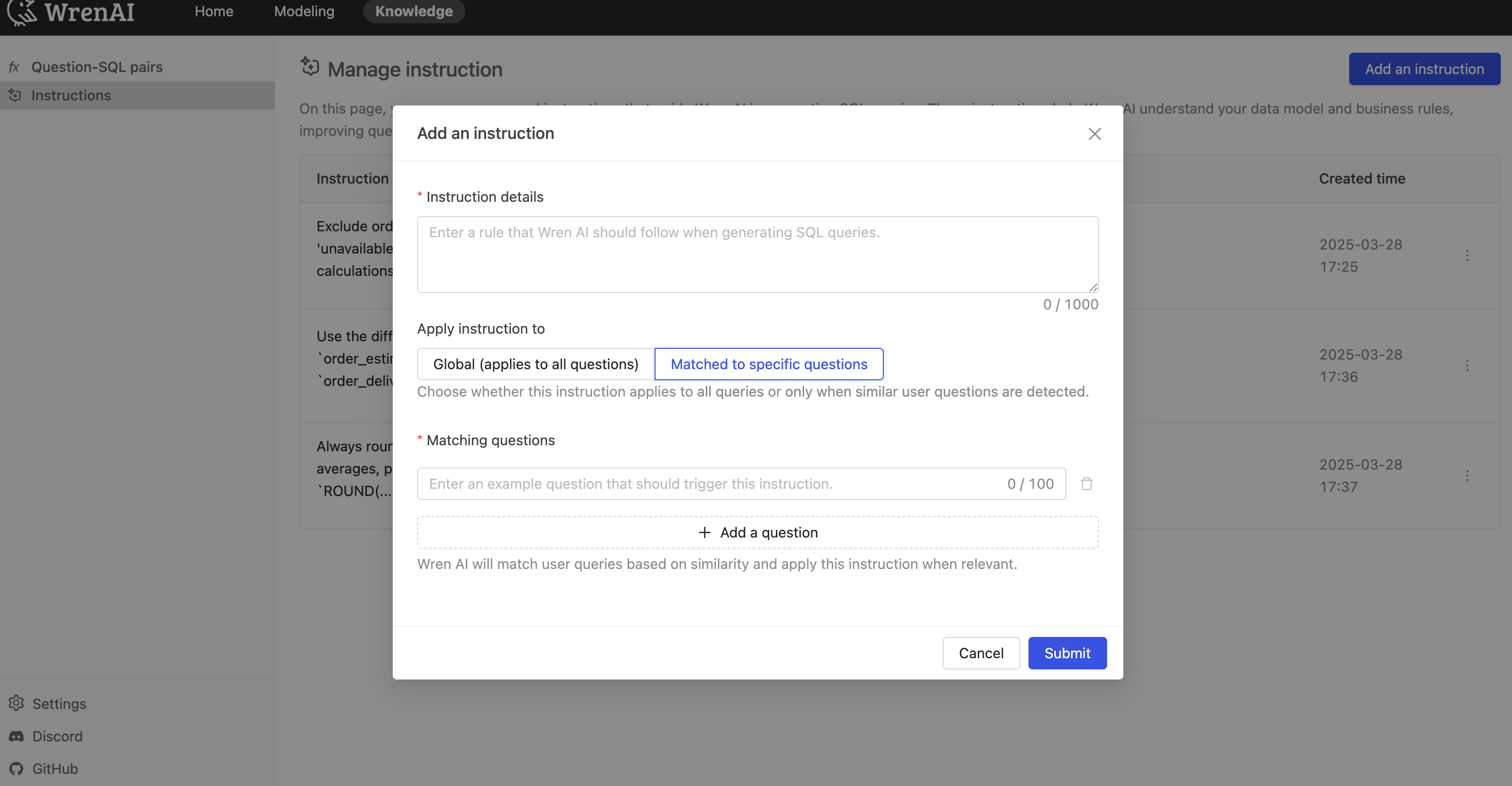Open Question-SQL pairs in sidebar
1512x786 pixels.
[138, 67]
